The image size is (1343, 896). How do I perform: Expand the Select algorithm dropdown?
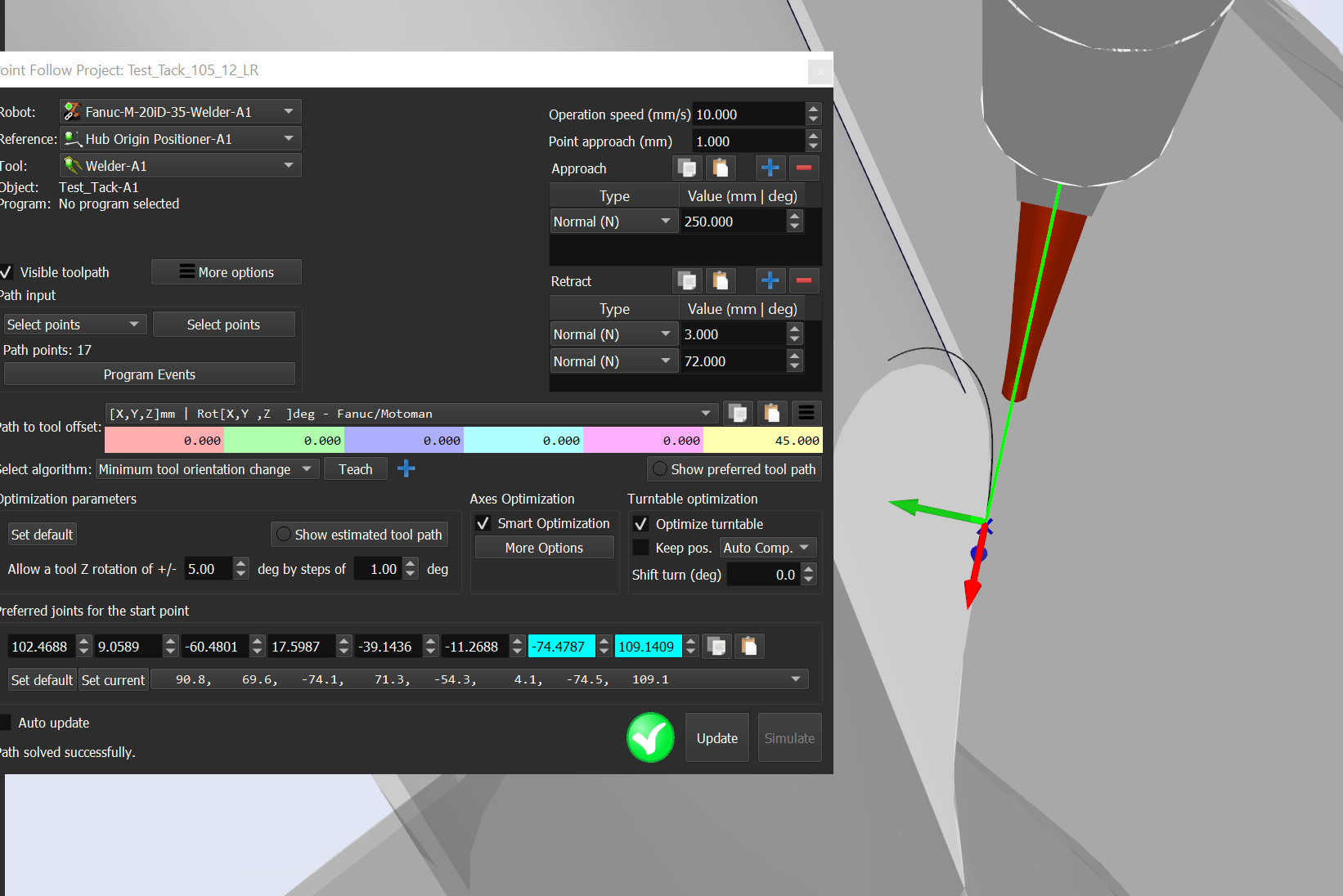click(207, 469)
